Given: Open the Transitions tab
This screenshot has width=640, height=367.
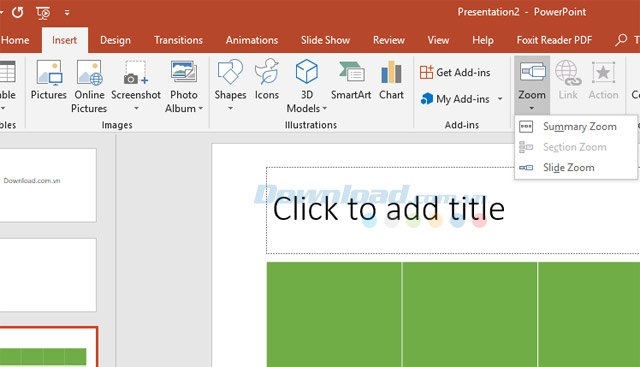Looking at the screenshot, I should [178, 40].
